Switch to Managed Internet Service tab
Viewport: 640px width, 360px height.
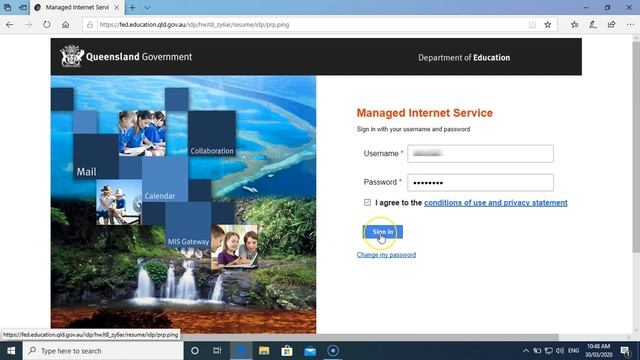(x=76, y=7)
